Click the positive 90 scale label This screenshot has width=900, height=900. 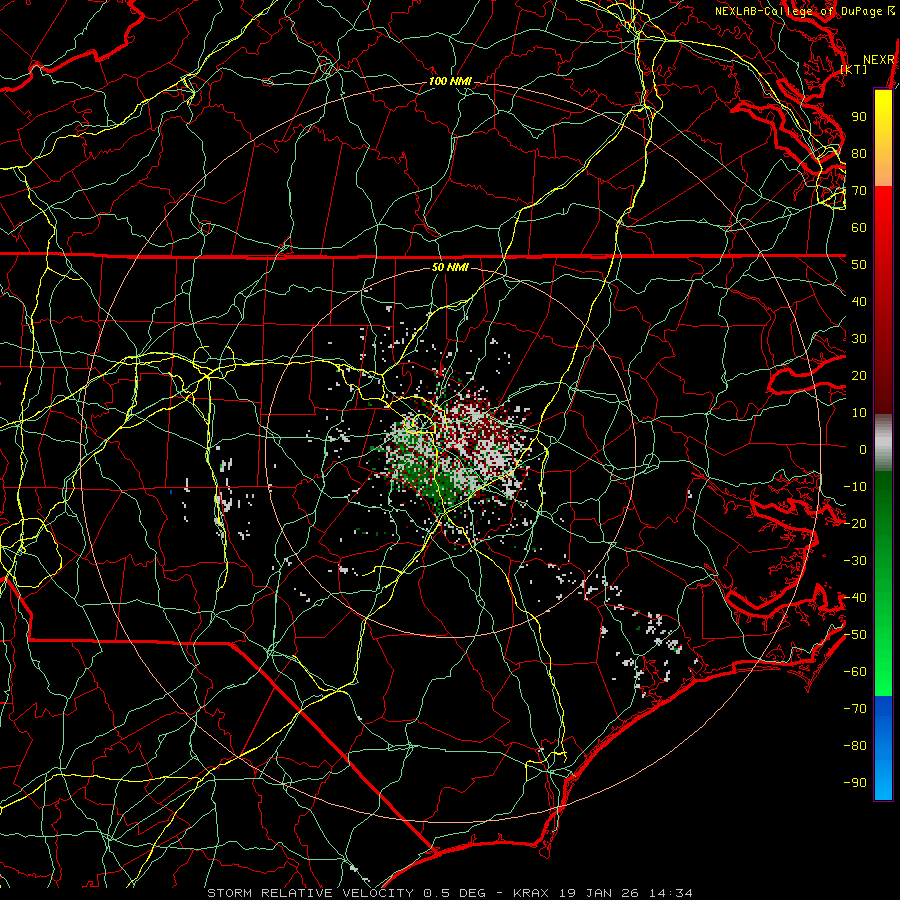pyautogui.click(x=859, y=117)
